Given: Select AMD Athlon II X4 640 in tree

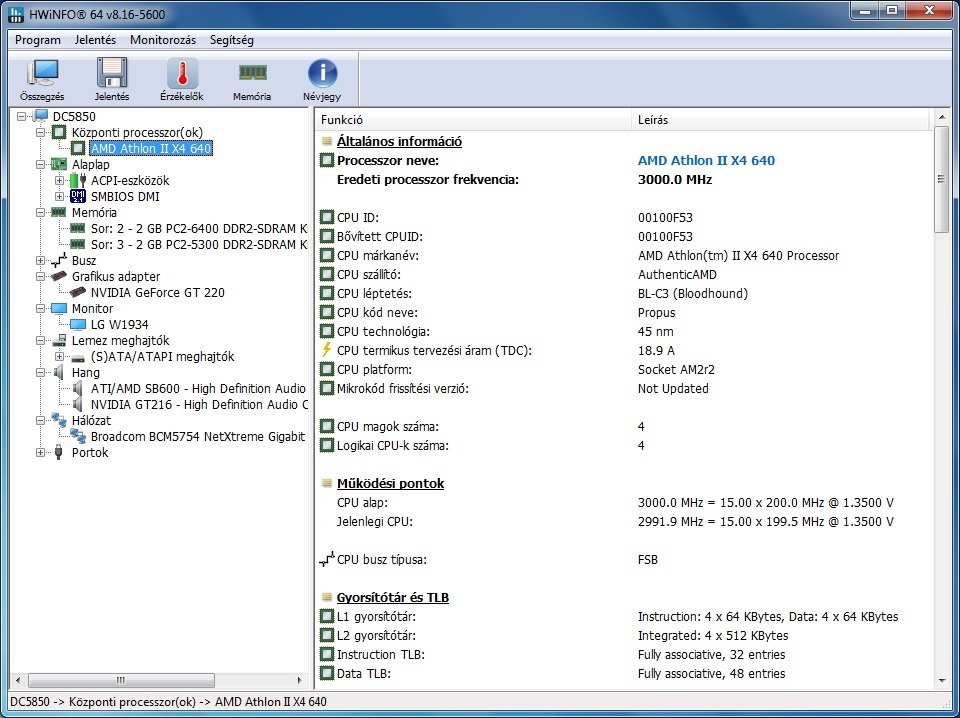Looking at the screenshot, I should click(x=151, y=148).
